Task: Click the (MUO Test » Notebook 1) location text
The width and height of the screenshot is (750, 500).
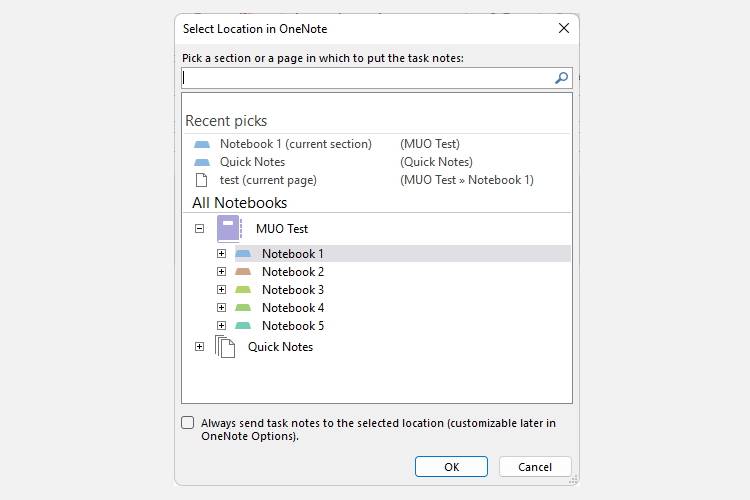Action: point(467,180)
